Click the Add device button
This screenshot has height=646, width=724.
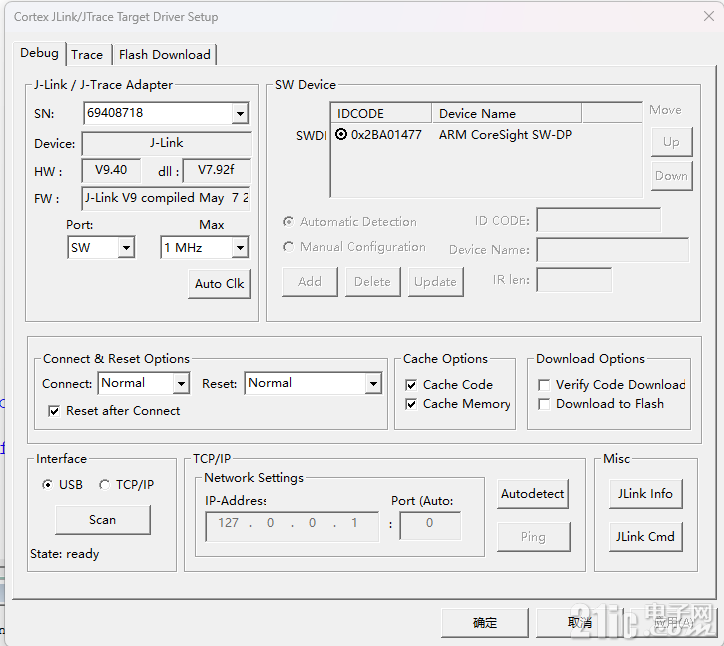(x=310, y=282)
